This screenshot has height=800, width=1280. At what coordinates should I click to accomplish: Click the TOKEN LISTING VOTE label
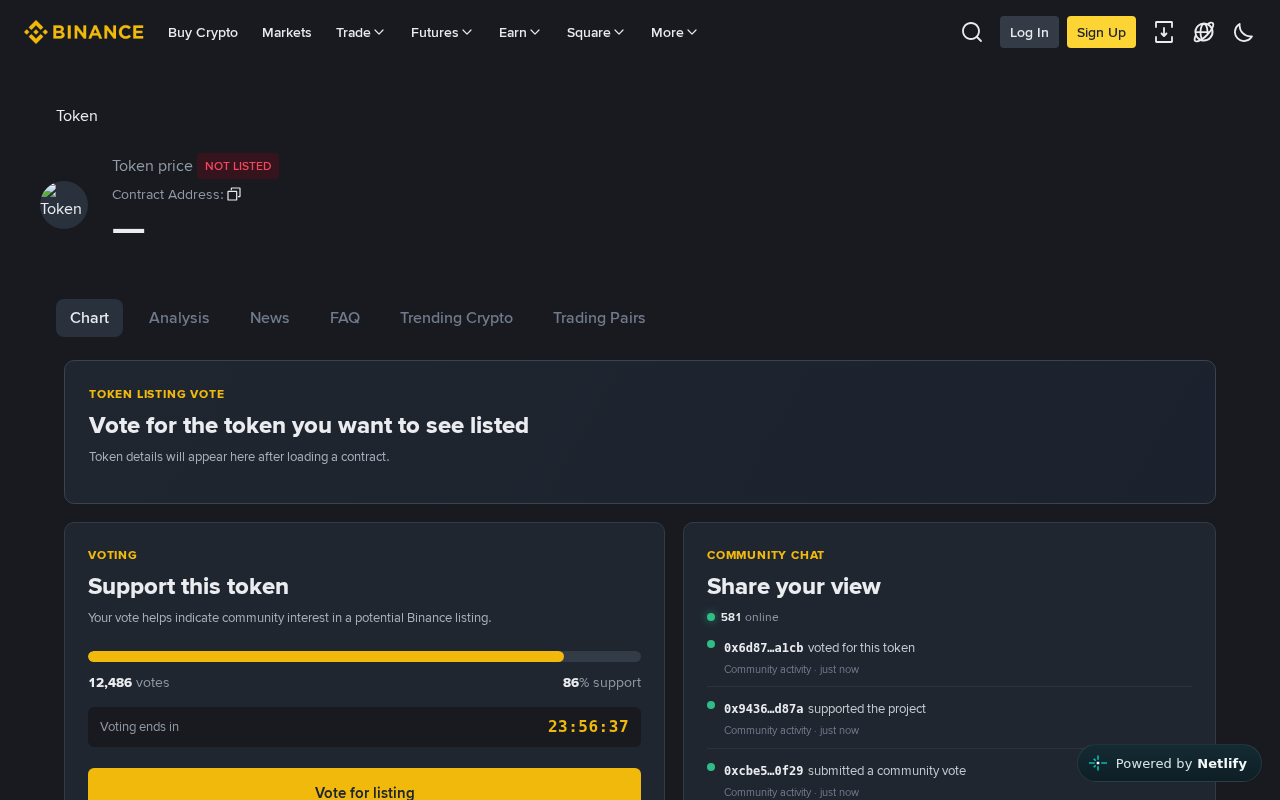[157, 394]
